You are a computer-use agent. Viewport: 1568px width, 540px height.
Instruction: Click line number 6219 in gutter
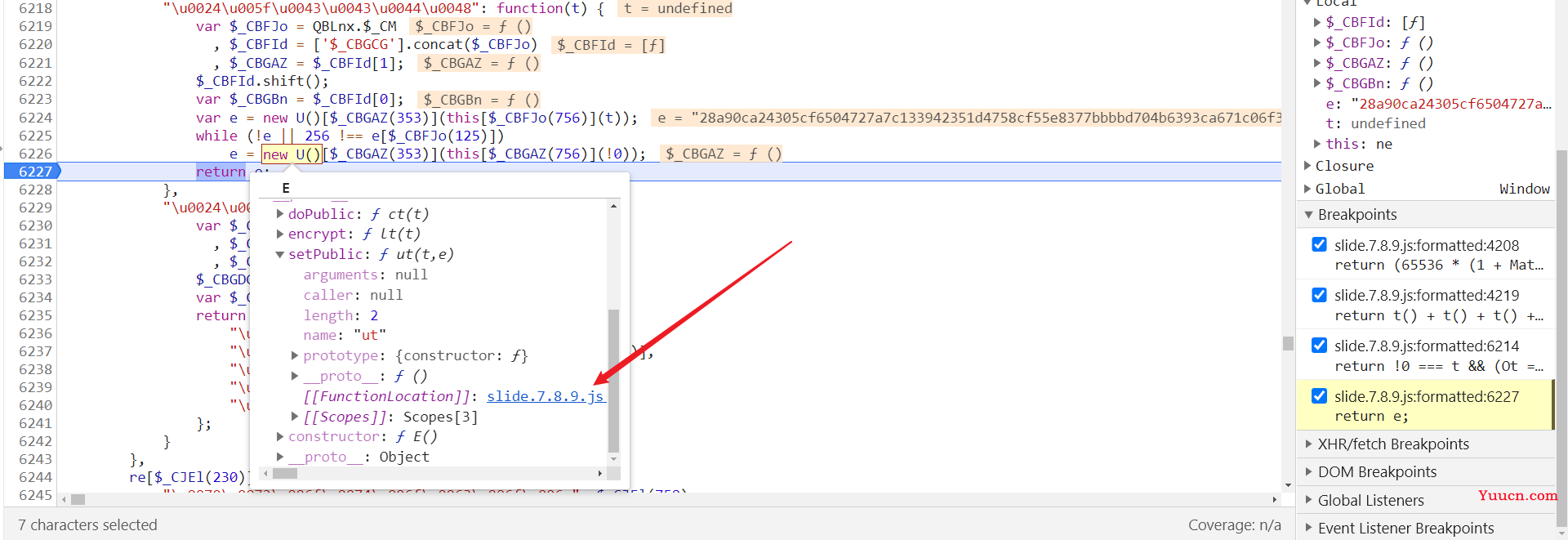pyautogui.click(x=35, y=26)
